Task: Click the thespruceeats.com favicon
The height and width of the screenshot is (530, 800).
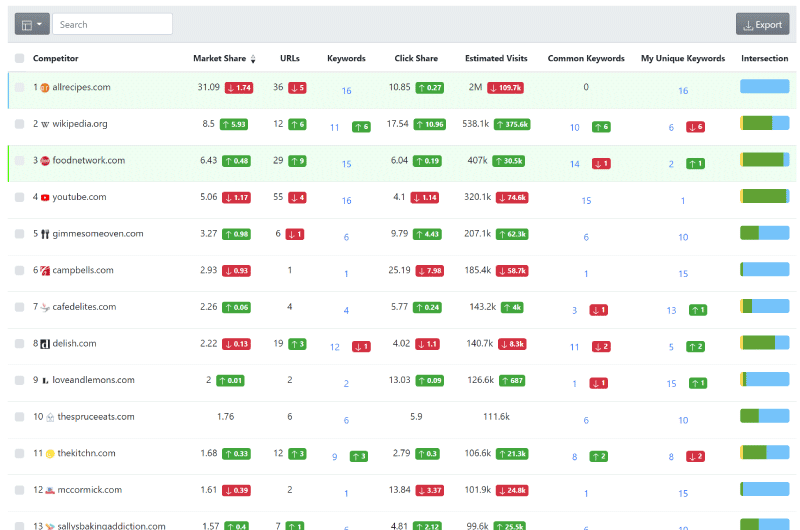Action: [50, 417]
